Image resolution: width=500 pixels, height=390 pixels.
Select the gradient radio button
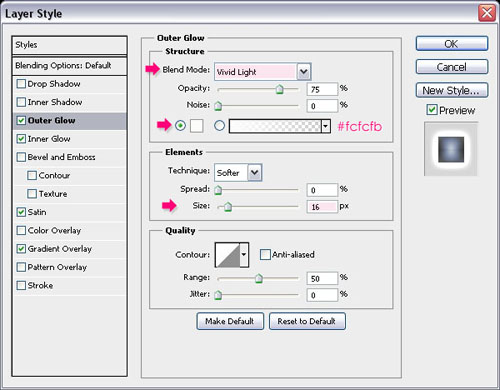(x=219, y=126)
